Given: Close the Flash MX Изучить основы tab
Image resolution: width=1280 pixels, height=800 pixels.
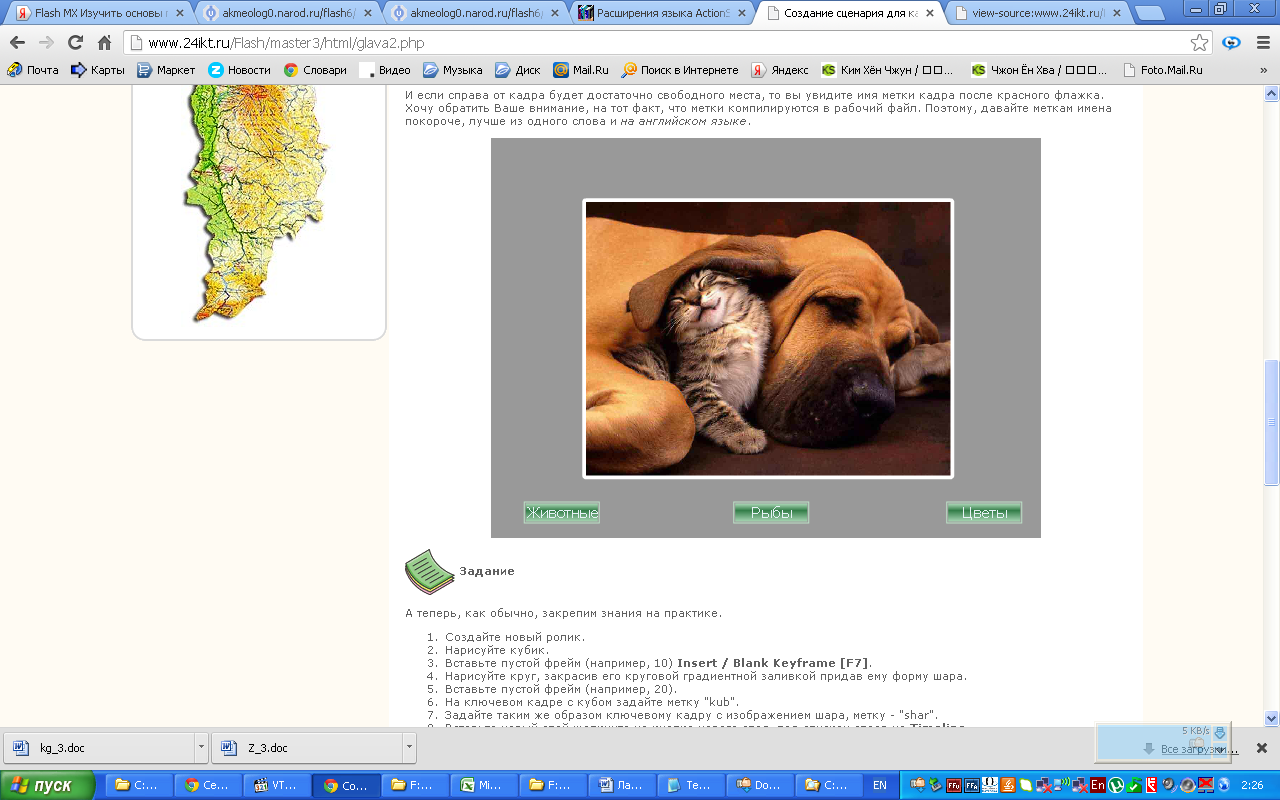Looking at the screenshot, I should [x=180, y=14].
